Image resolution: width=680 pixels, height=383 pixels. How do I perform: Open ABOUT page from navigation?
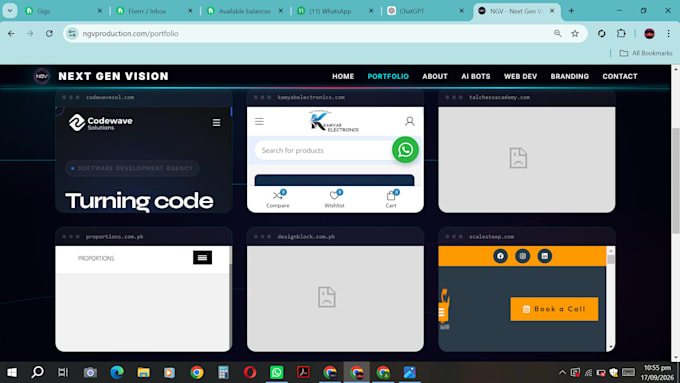coord(435,76)
